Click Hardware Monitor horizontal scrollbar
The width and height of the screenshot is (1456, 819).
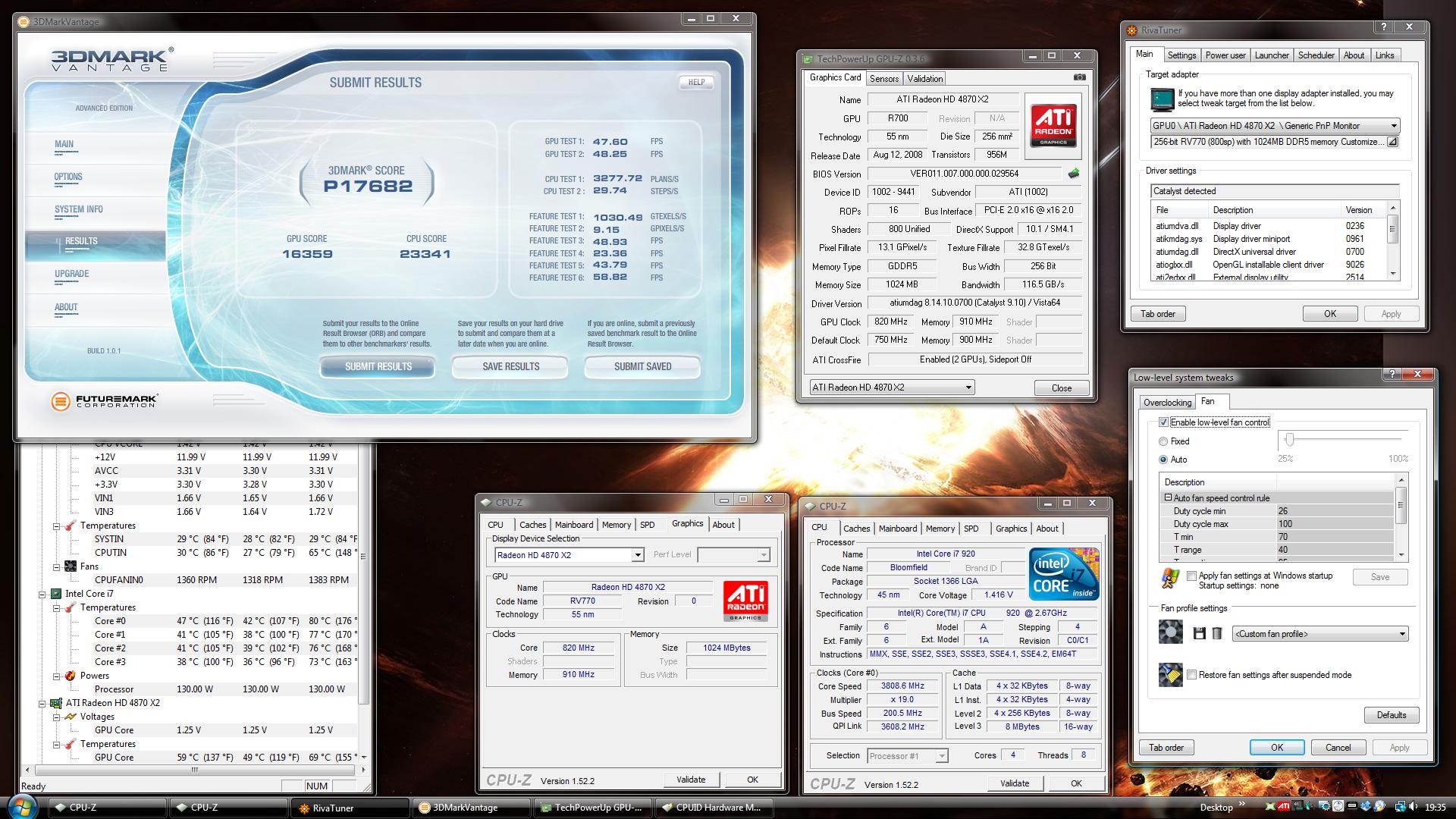[194, 769]
